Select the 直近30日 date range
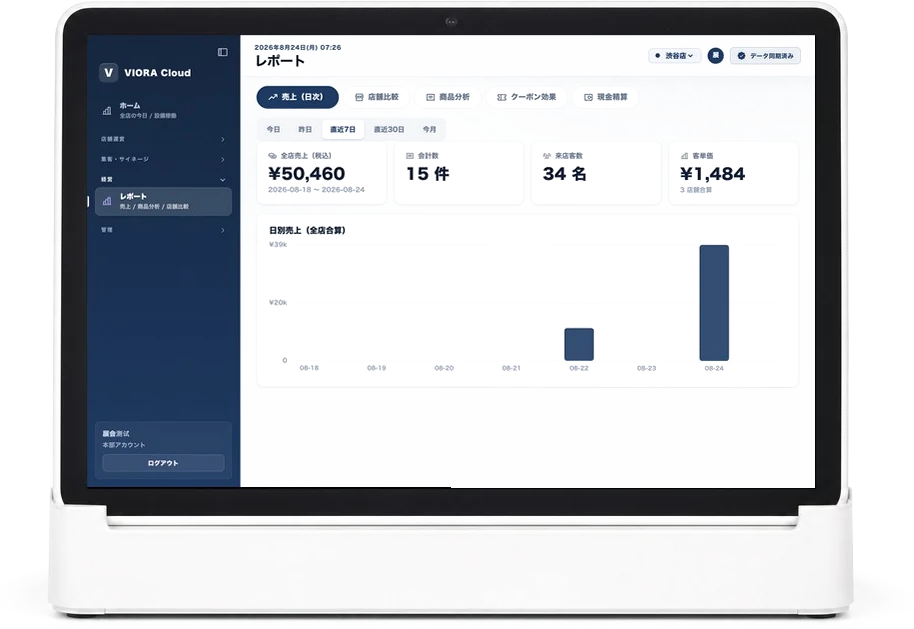Screen dimensions: 914x629 pos(389,129)
